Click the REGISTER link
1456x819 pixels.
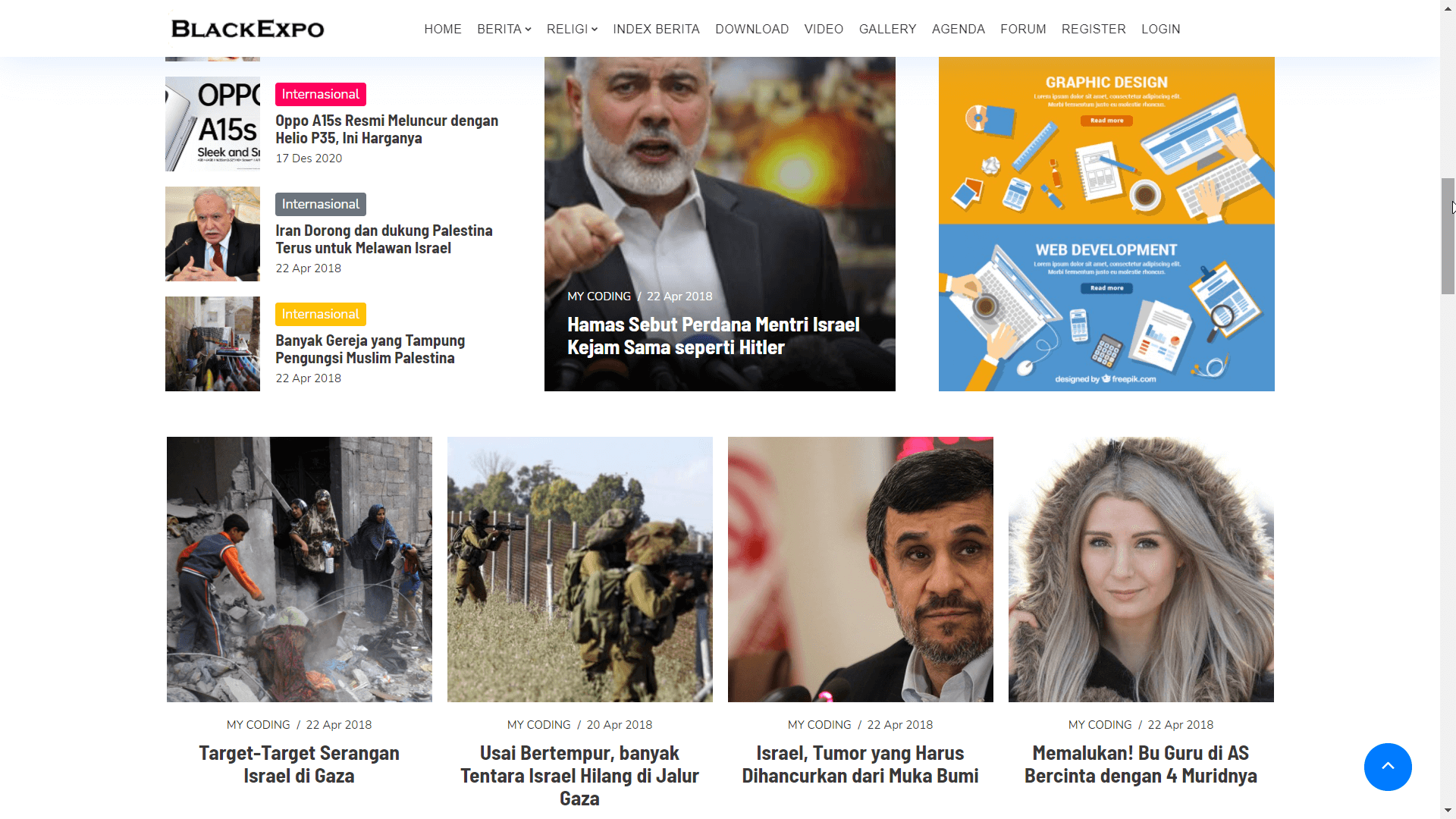point(1094,29)
